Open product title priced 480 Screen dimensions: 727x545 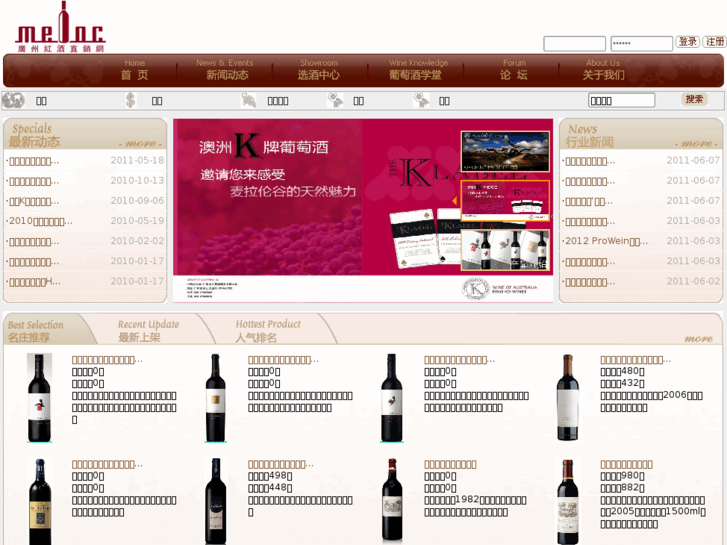(x=635, y=360)
